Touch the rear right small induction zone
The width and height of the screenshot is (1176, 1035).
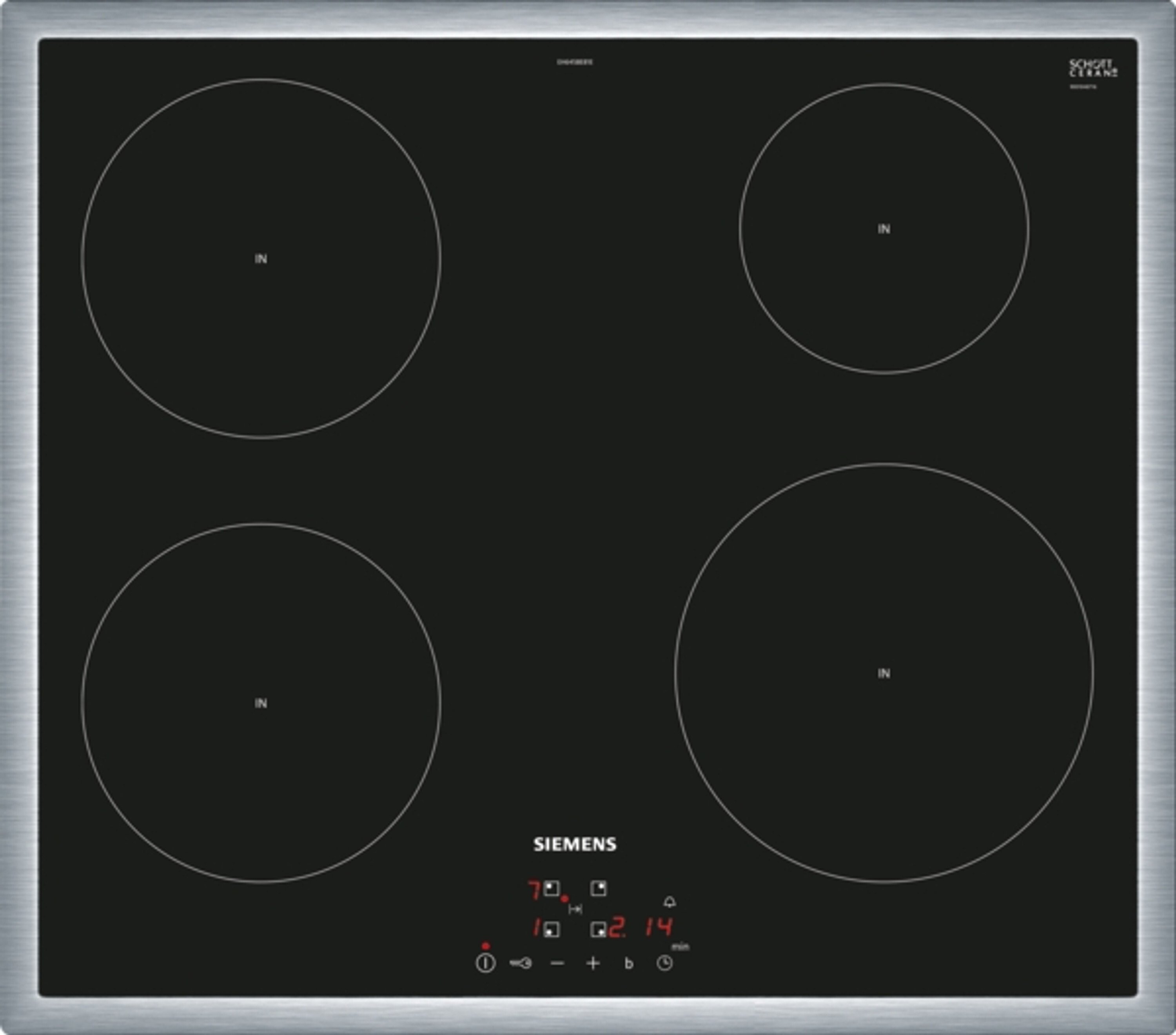point(884,229)
